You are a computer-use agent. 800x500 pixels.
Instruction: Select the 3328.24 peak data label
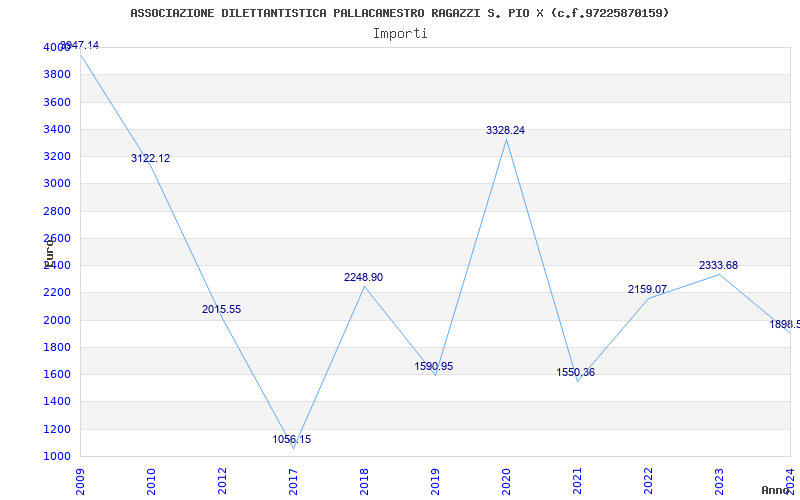[505, 130]
